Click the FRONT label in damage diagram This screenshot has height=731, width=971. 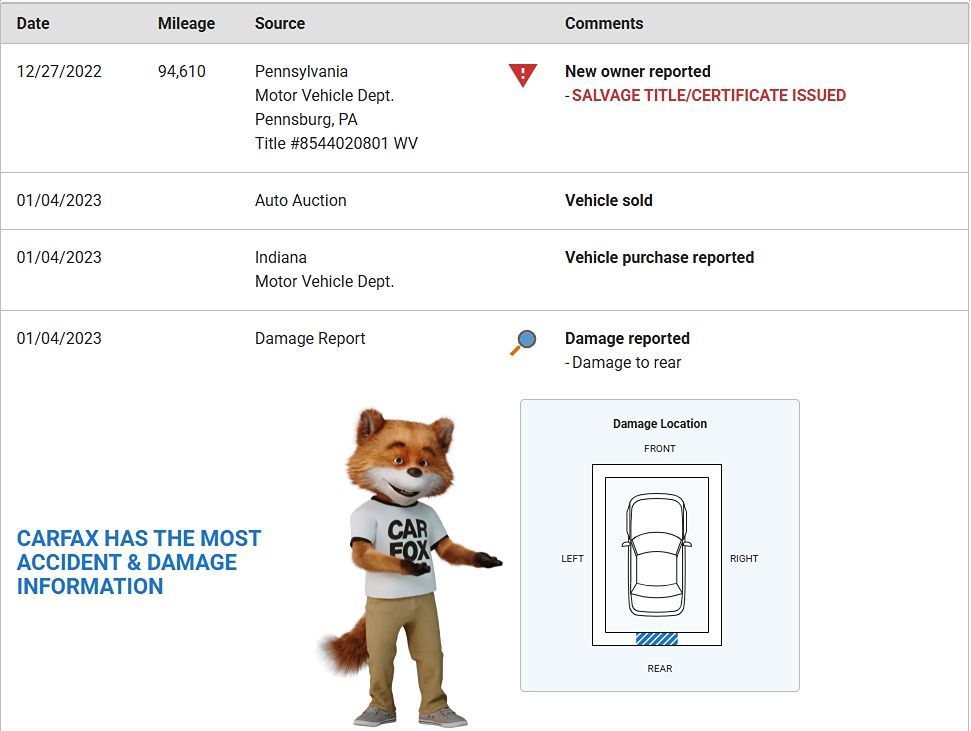pyautogui.click(x=660, y=449)
